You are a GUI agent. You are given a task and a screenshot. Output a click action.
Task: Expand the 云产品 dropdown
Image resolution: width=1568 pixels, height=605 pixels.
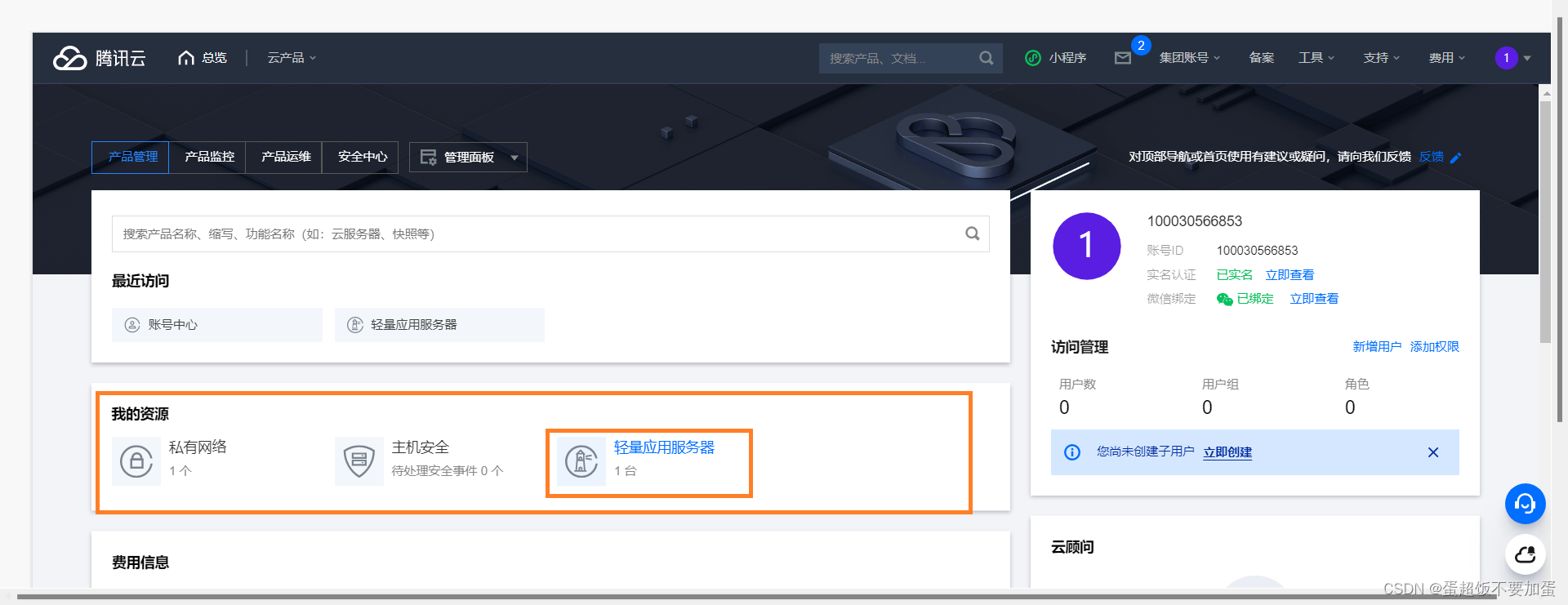292,58
